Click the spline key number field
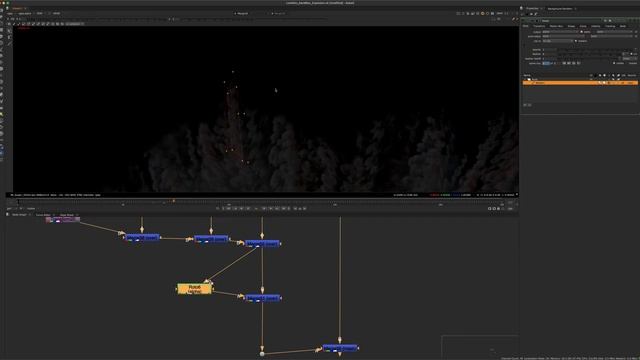This screenshot has width=640, height=360. coord(546,63)
